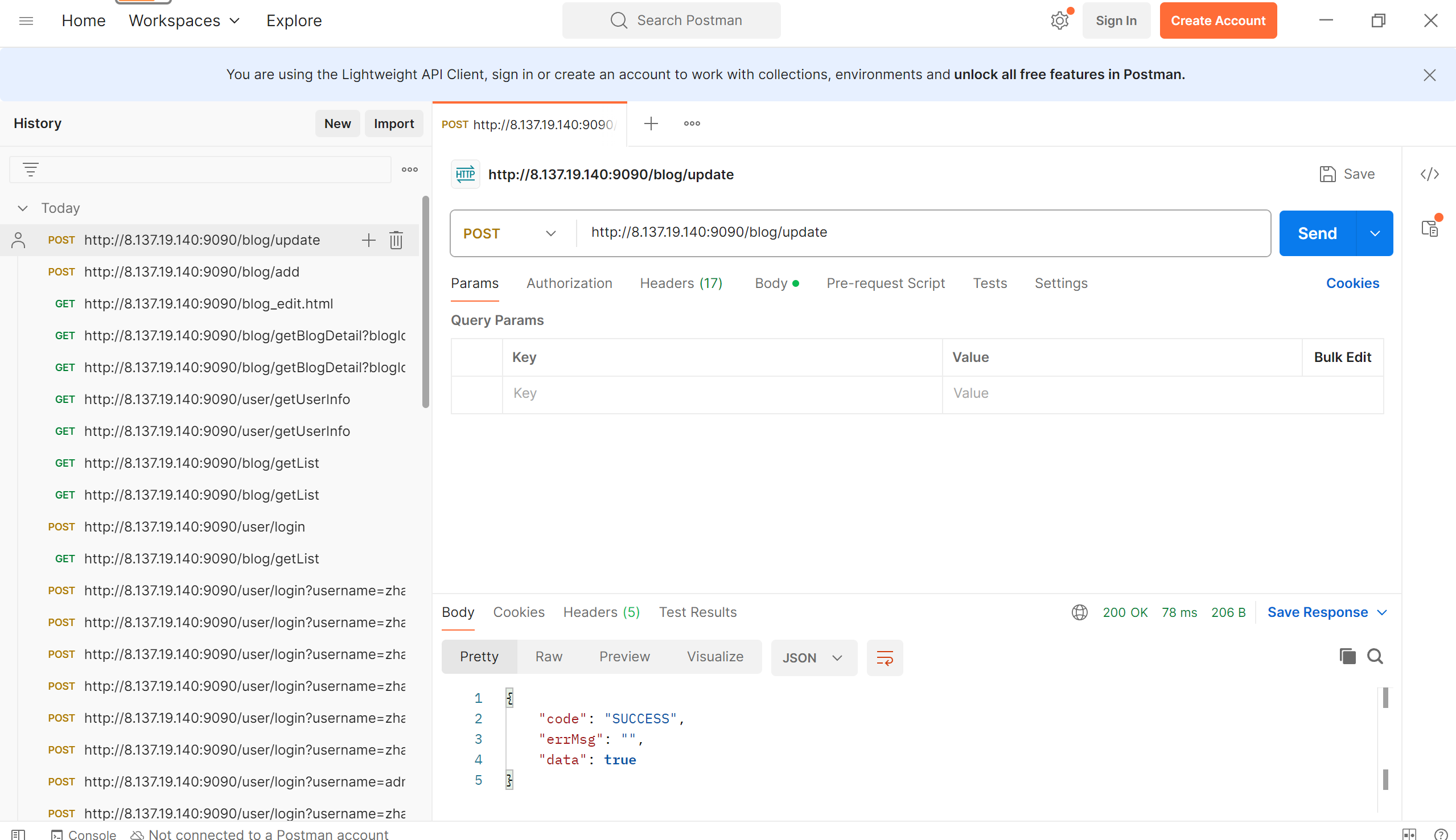1456x840 pixels.
Task: Click the Import button
Action: tap(393, 123)
